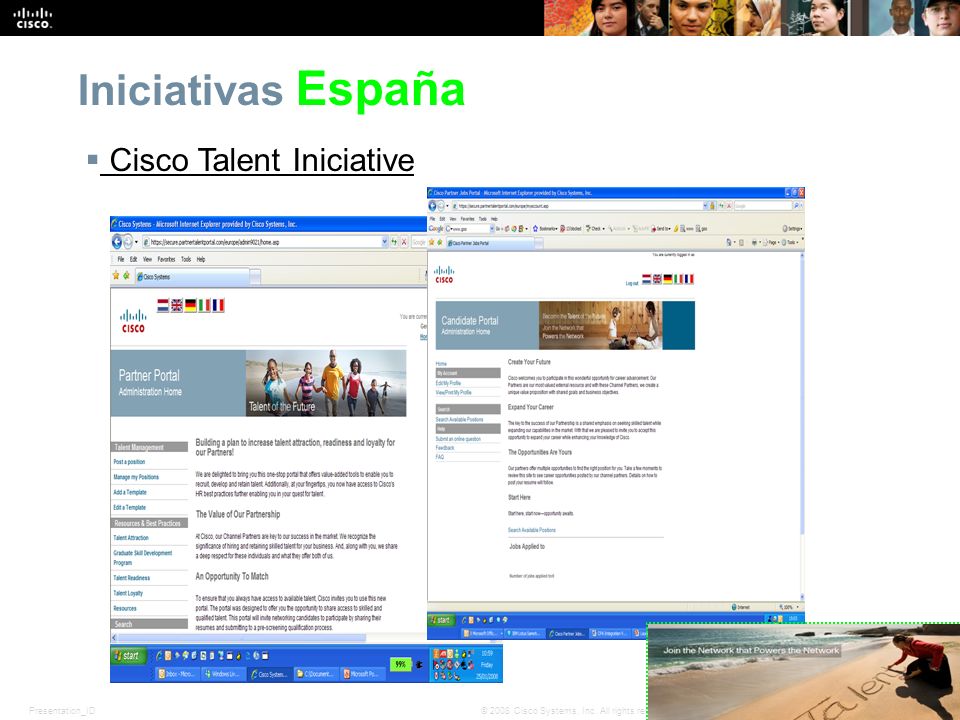Click Cisco logo on Partner Portal page

tap(133, 321)
